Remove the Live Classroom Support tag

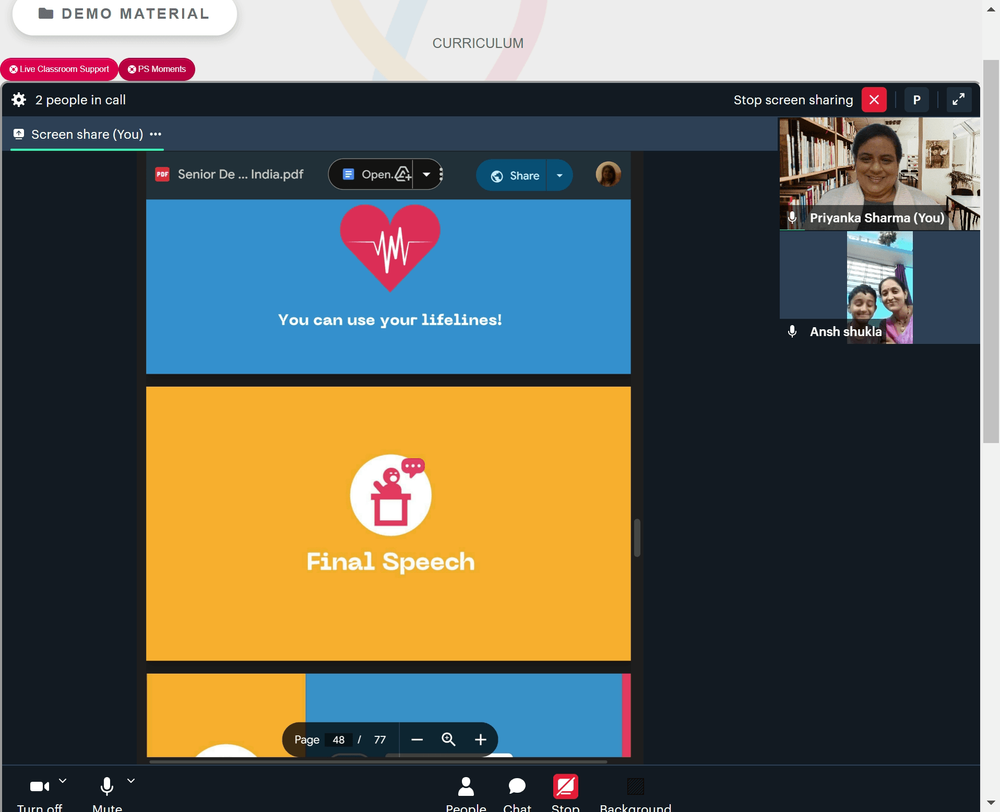pyautogui.click(x=13, y=69)
